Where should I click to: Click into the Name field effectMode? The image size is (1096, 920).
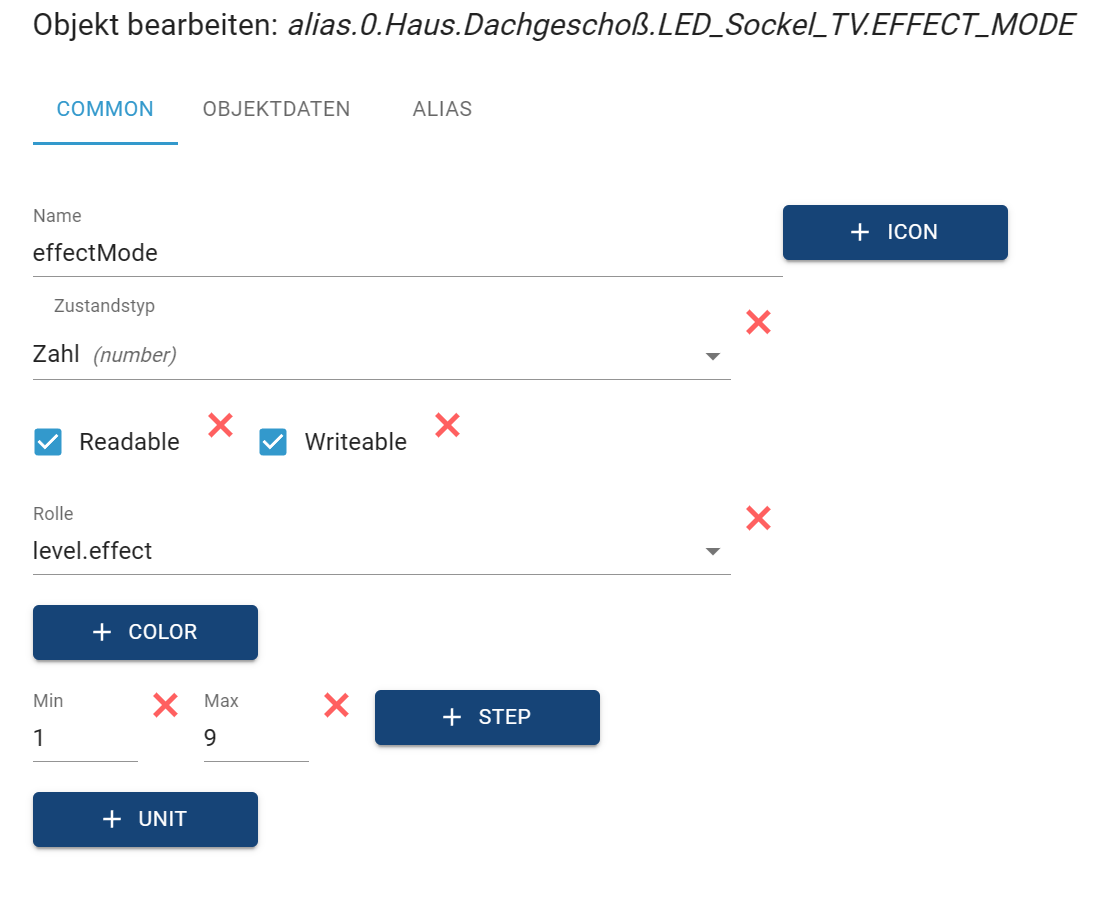tap(400, 253)
